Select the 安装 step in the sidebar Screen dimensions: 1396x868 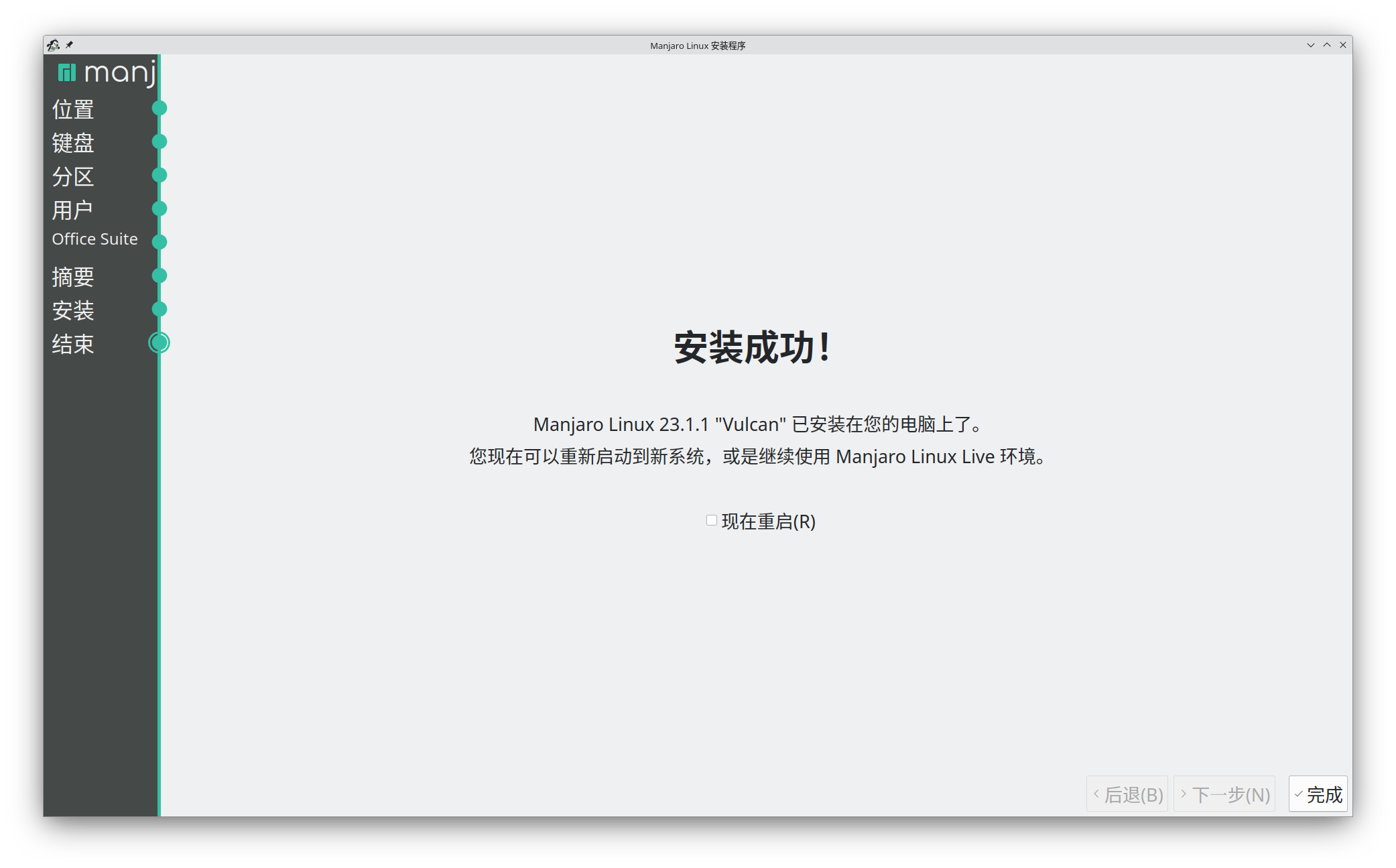[x=72, y=310]
